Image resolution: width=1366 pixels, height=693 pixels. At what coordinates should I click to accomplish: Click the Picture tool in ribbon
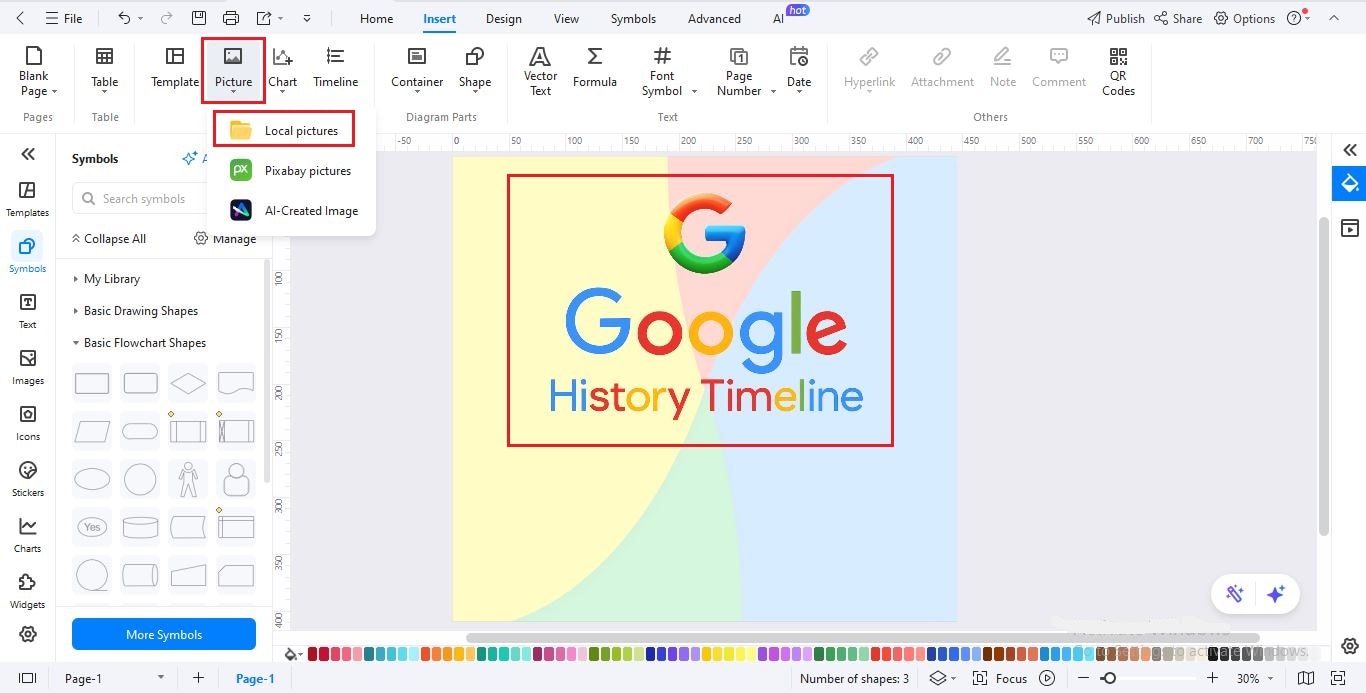point(233,69)
